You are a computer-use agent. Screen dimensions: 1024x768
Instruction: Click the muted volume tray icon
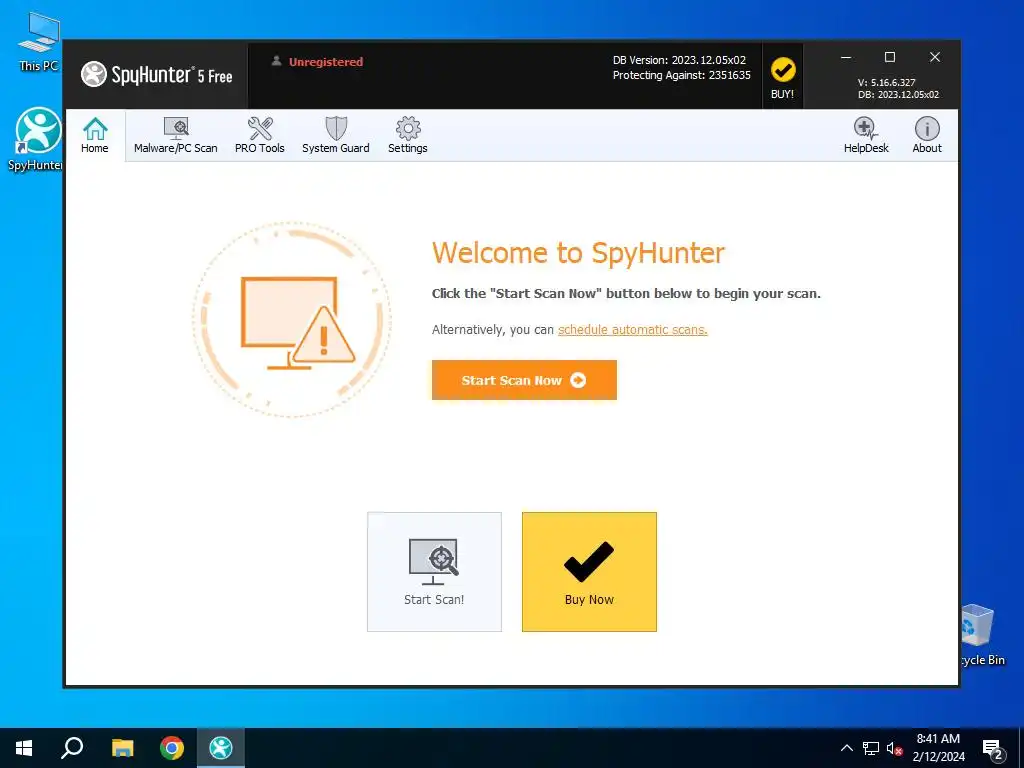[x=894, y=748]
